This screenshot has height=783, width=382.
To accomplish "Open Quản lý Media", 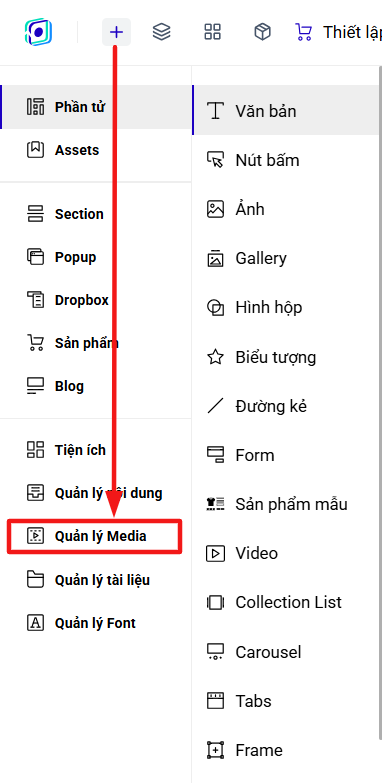I will (x=95, y=536).
